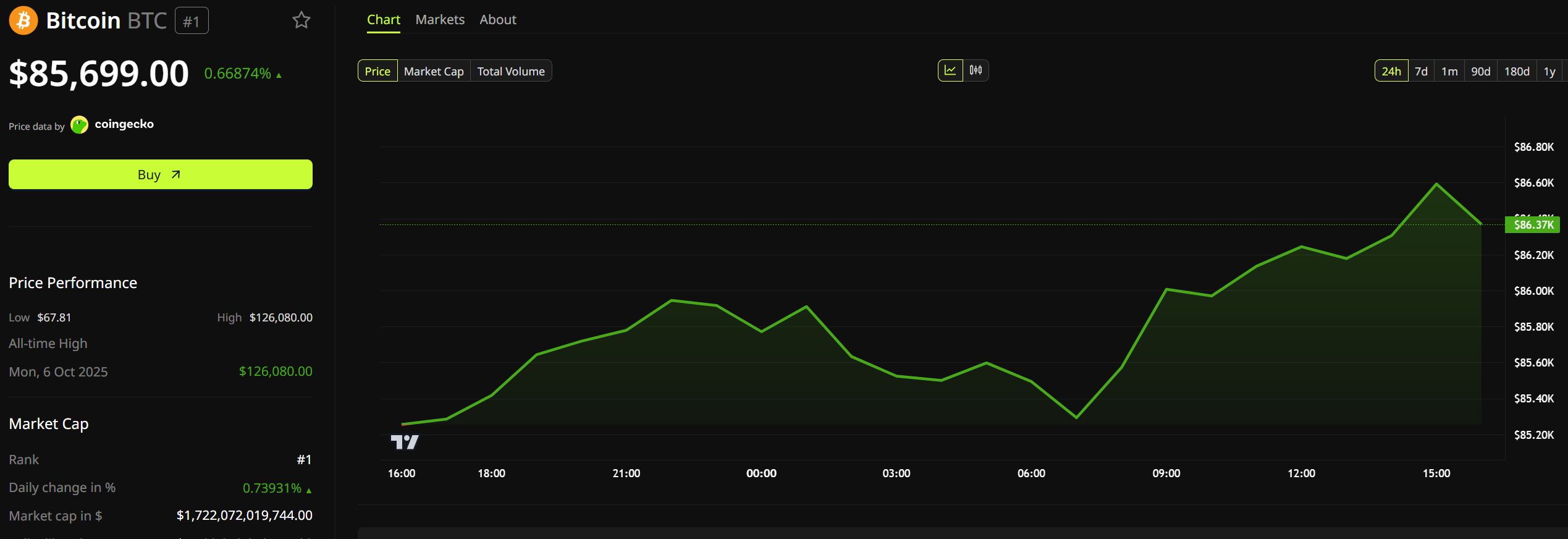The image size is (1568, 539).
Task: Click the TradingView logo on chart
Action: point(405,442)
